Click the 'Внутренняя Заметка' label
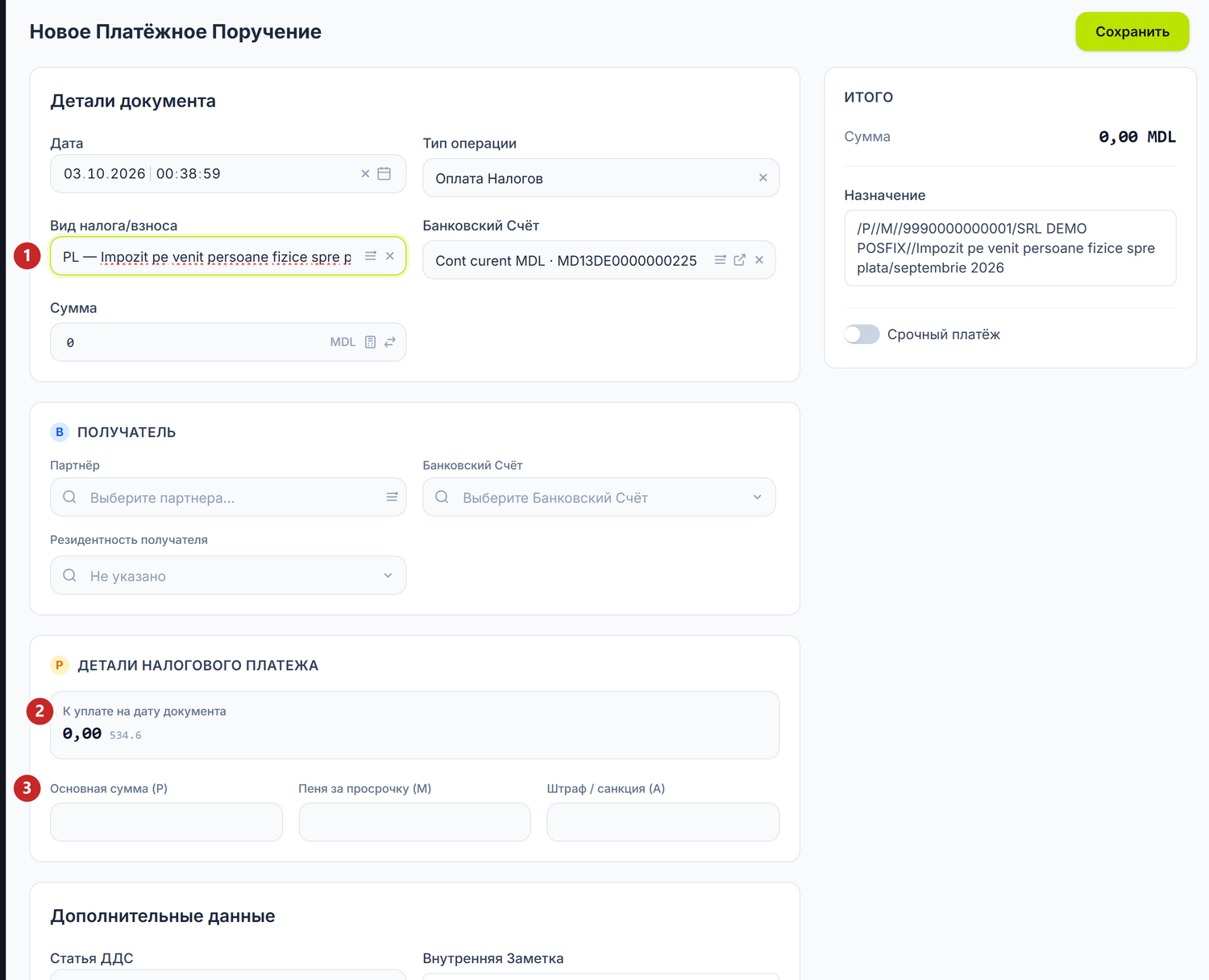The width and height of the screenshot is (1209, 980). tap(493, 958)
